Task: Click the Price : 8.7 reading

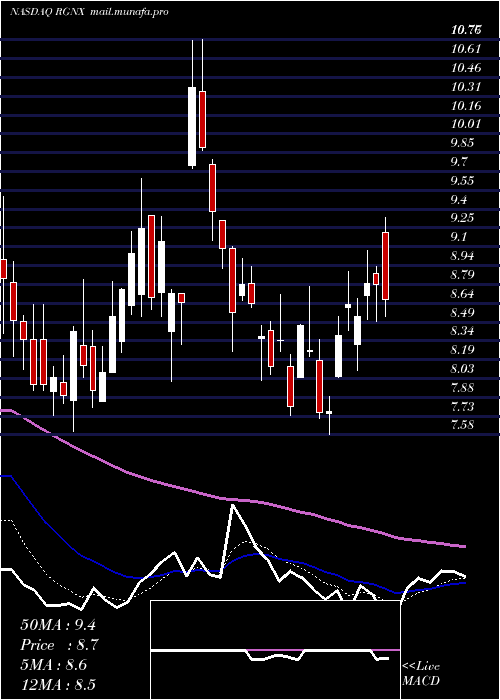Action: click(x=59, y=645)
